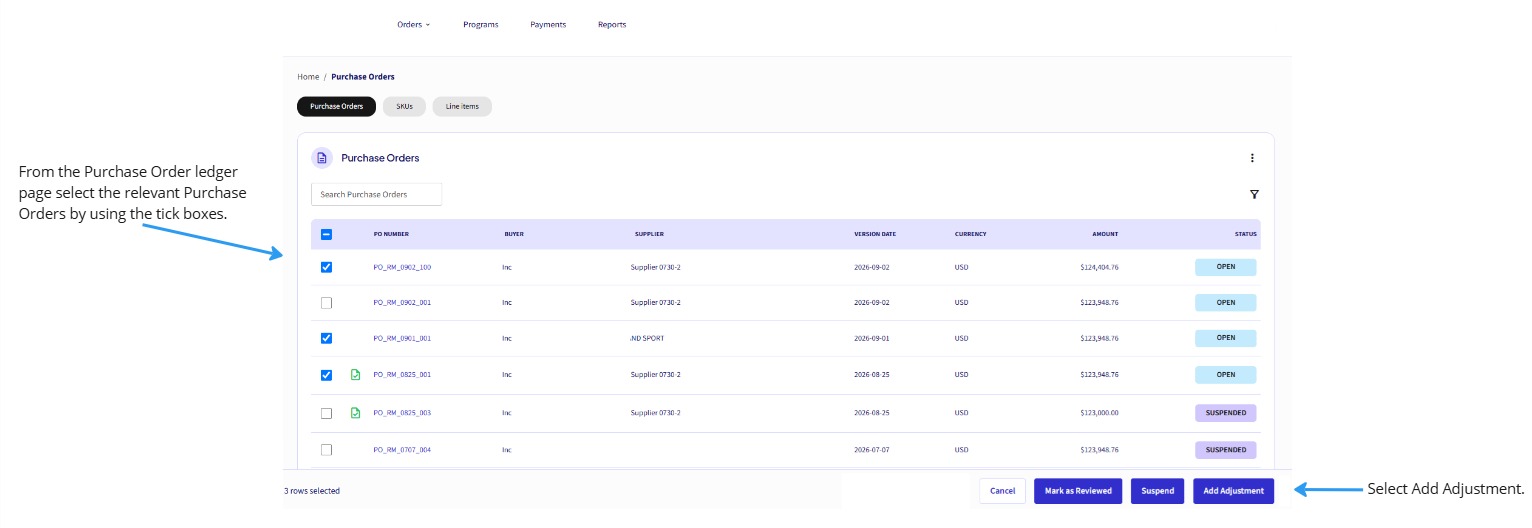
Task: Open the PO_RM_0825_003 purchase order link
Action: pos(402,413)
